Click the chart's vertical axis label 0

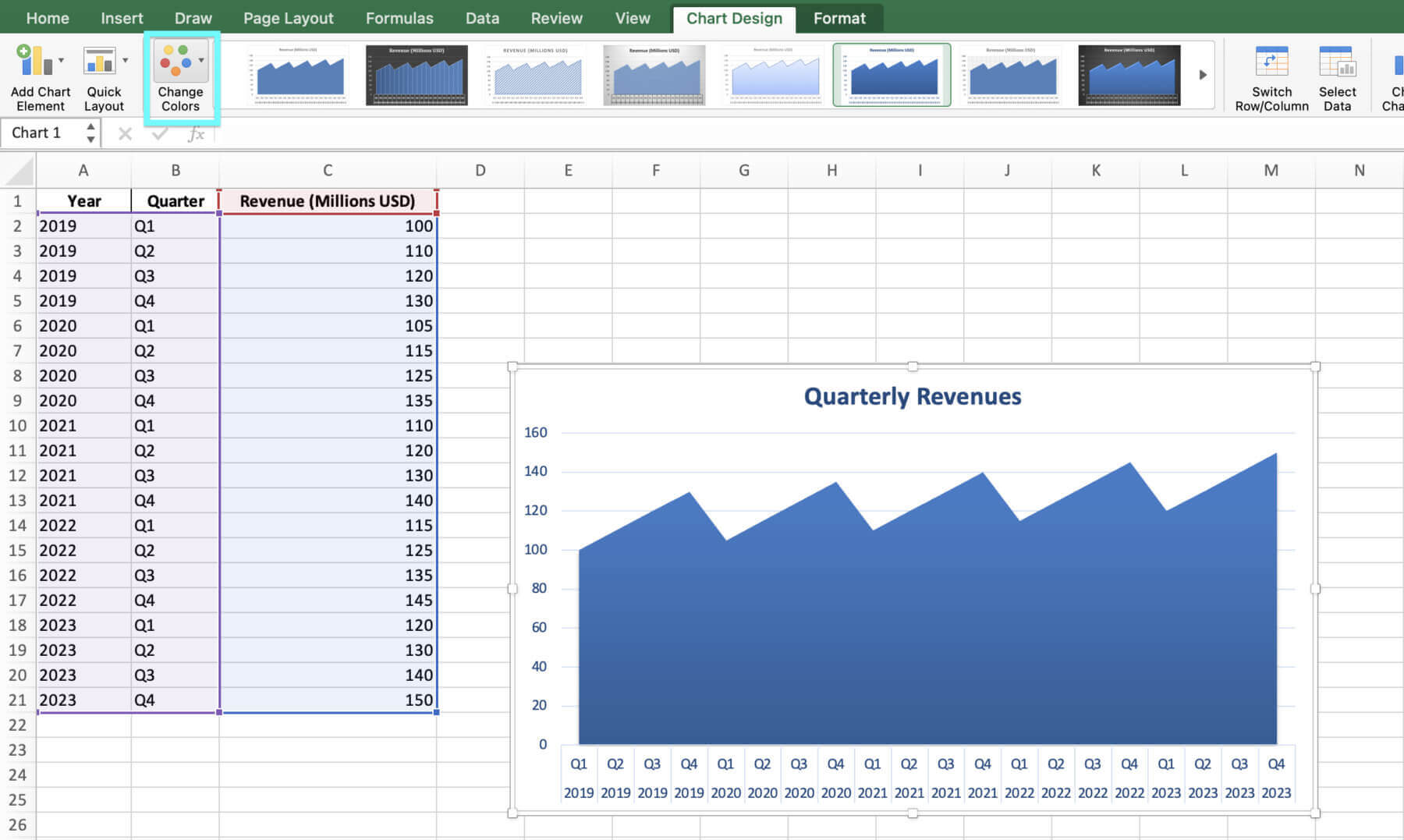click(x=543, y=744)
